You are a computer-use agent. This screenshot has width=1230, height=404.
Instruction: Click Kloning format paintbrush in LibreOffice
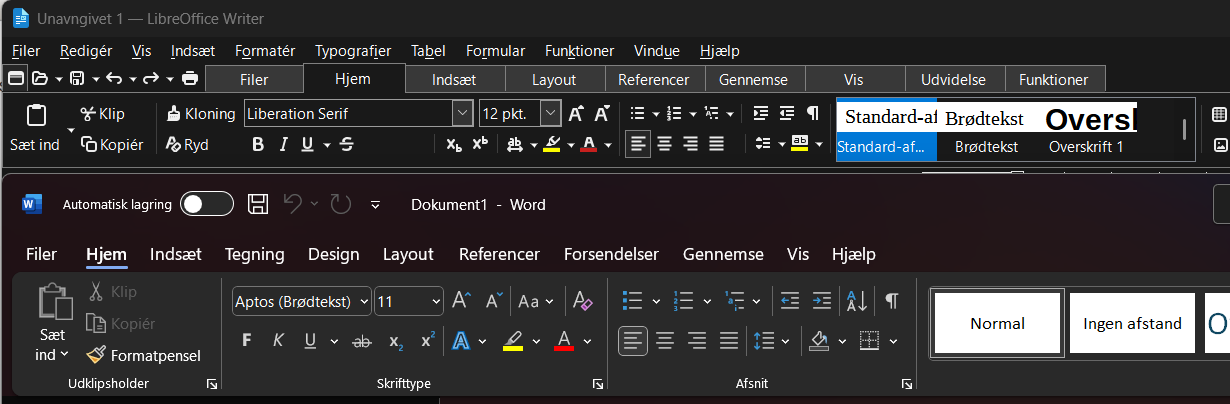(201, 113)
